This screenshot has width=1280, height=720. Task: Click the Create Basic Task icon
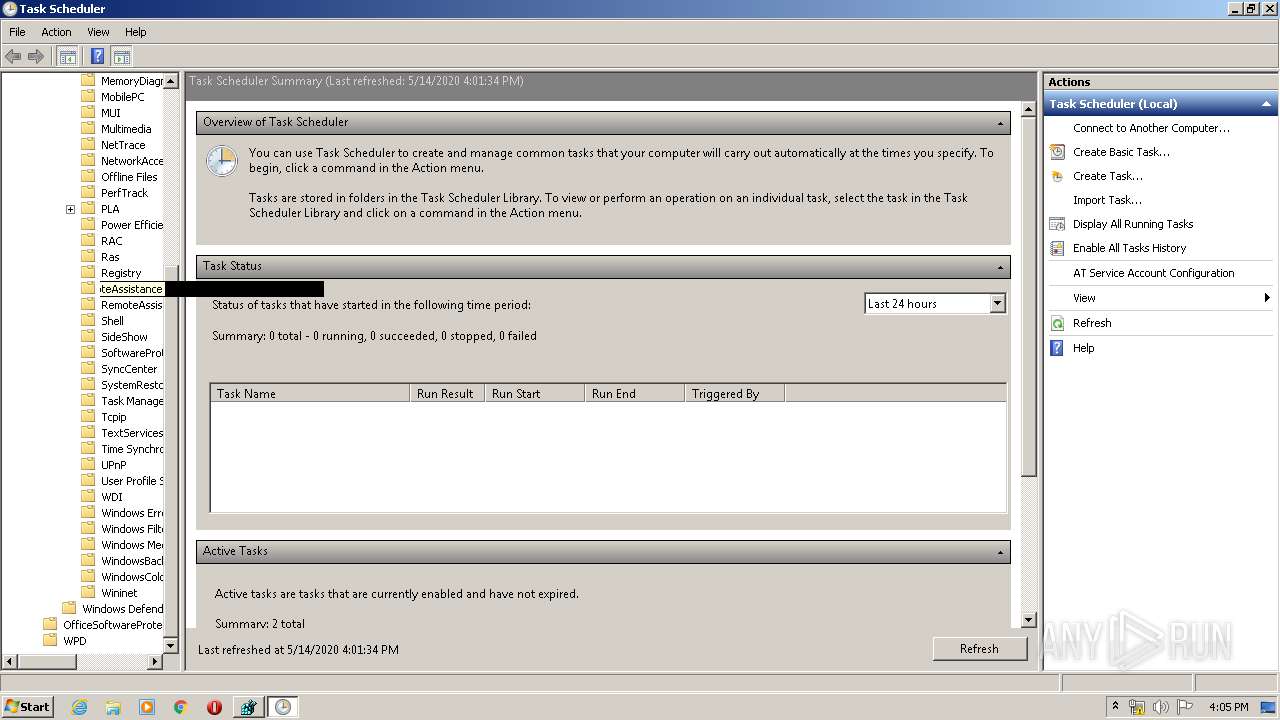click(x=1057, y=152)
